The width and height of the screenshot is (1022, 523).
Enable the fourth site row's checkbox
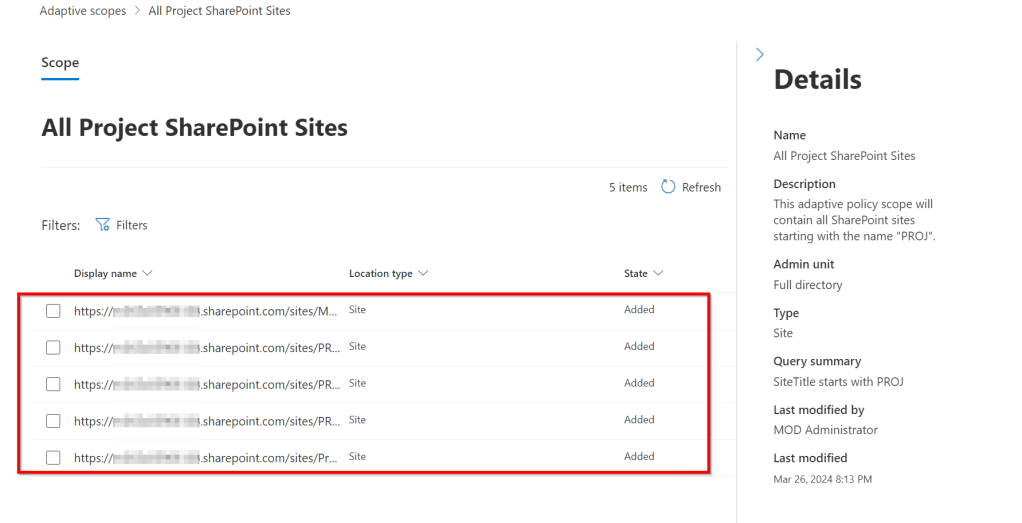point(53,421)
